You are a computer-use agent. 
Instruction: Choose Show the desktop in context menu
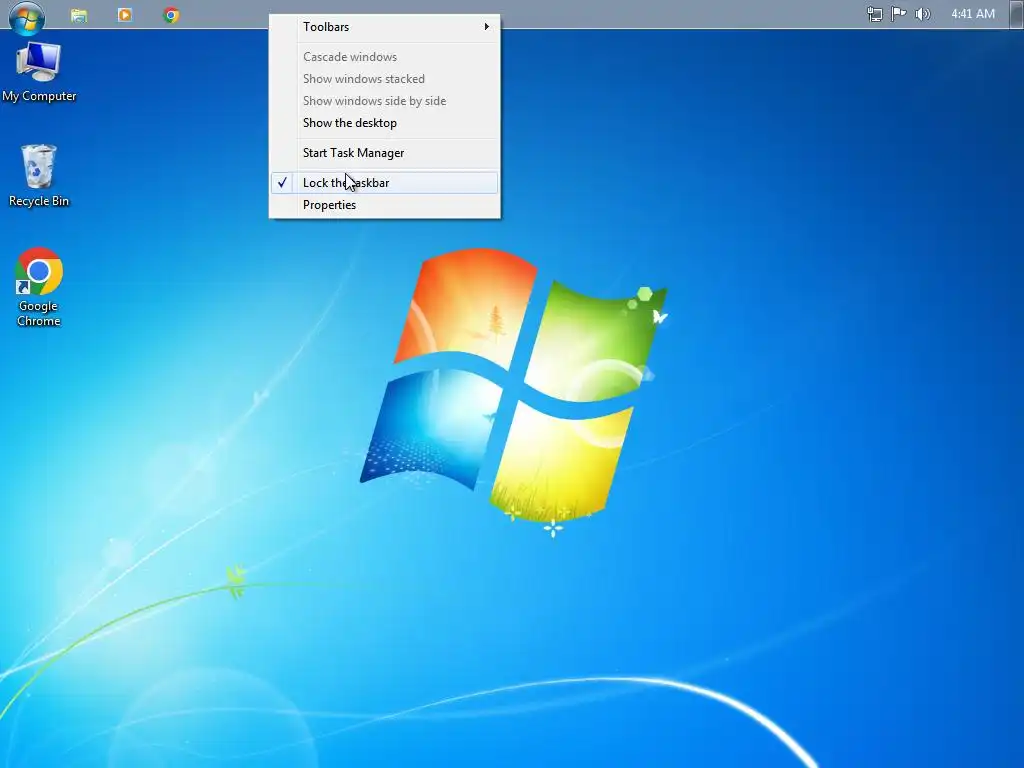385,123
